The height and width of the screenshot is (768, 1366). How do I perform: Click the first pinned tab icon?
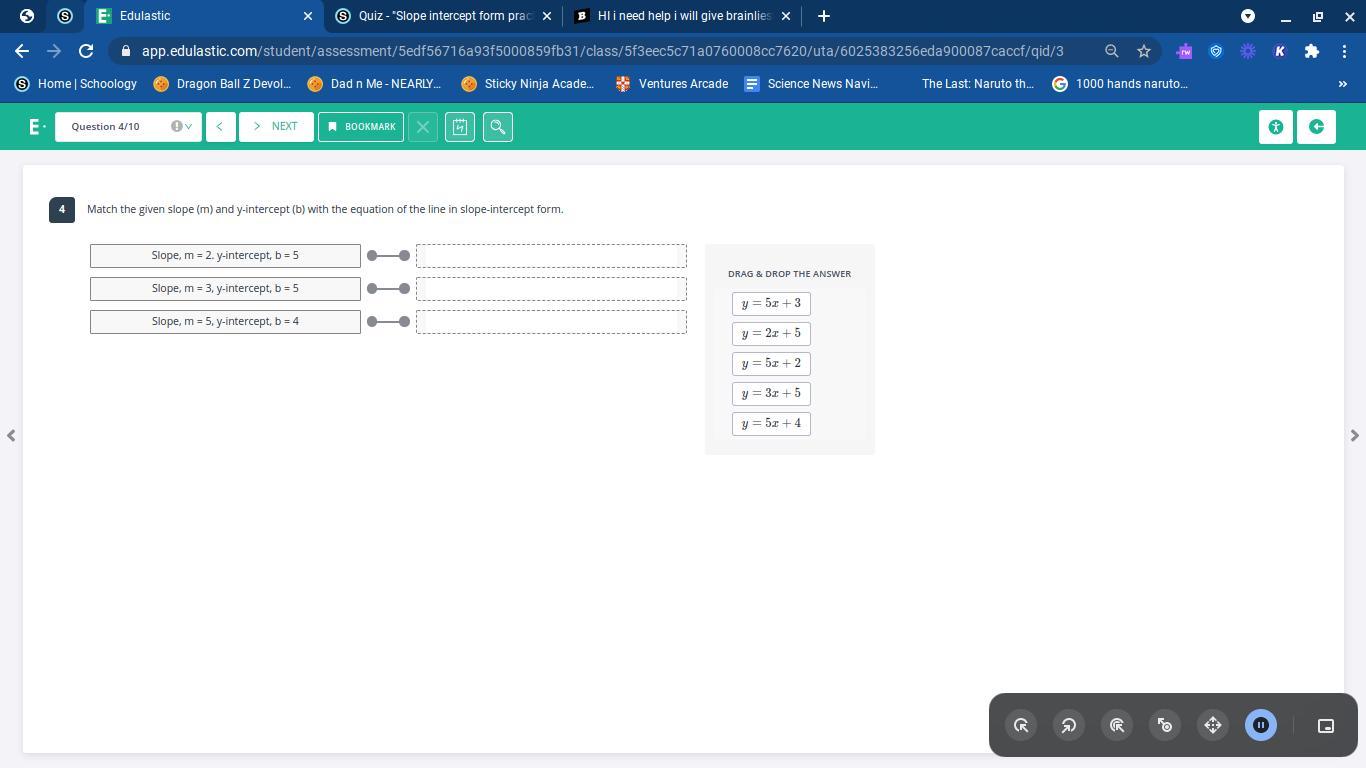(27, 16)
